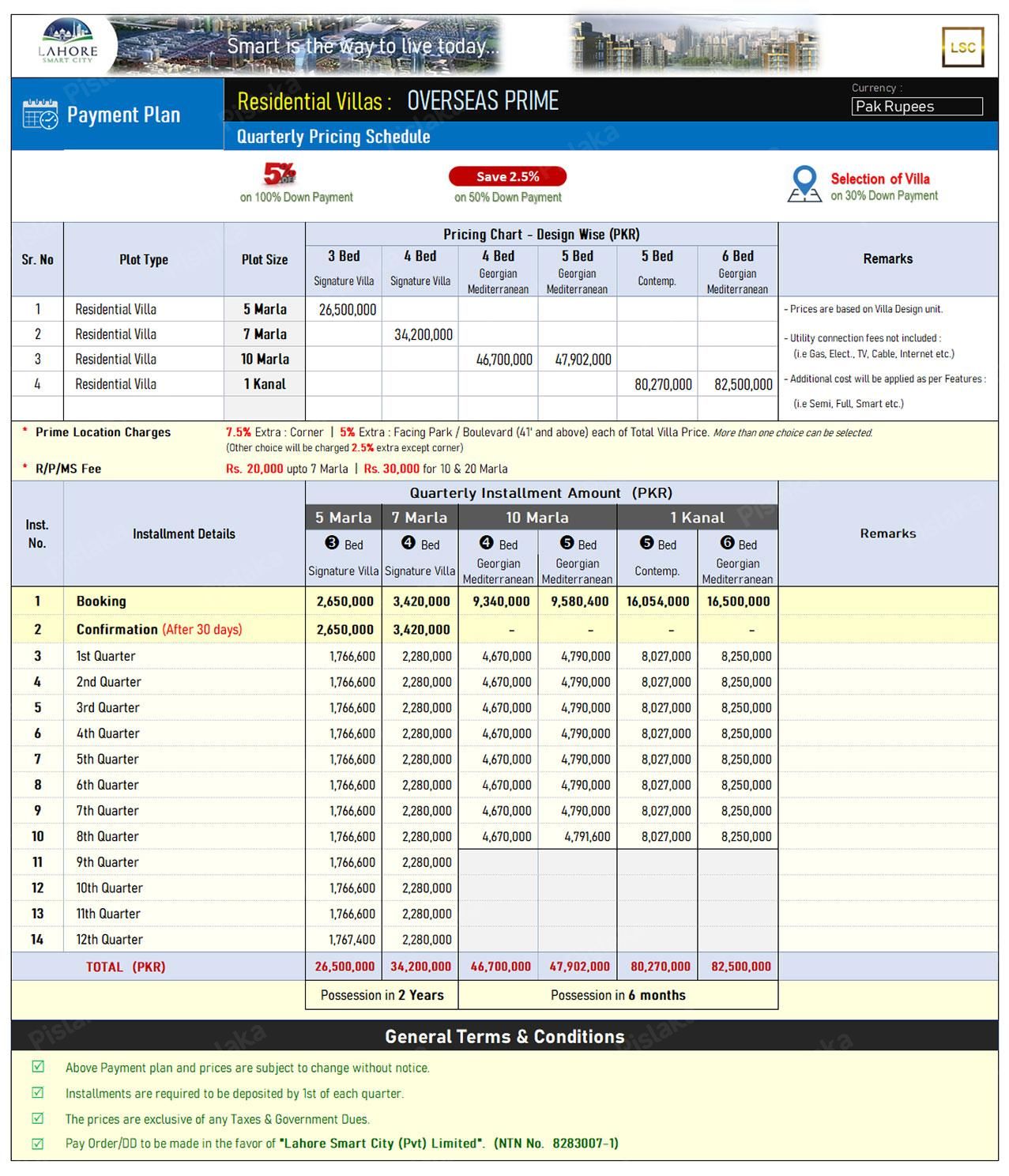This screenshot has width=1009, height=1176.
Task: Select the 1 Kanal installment column header
Action: (x=698, y=518)
